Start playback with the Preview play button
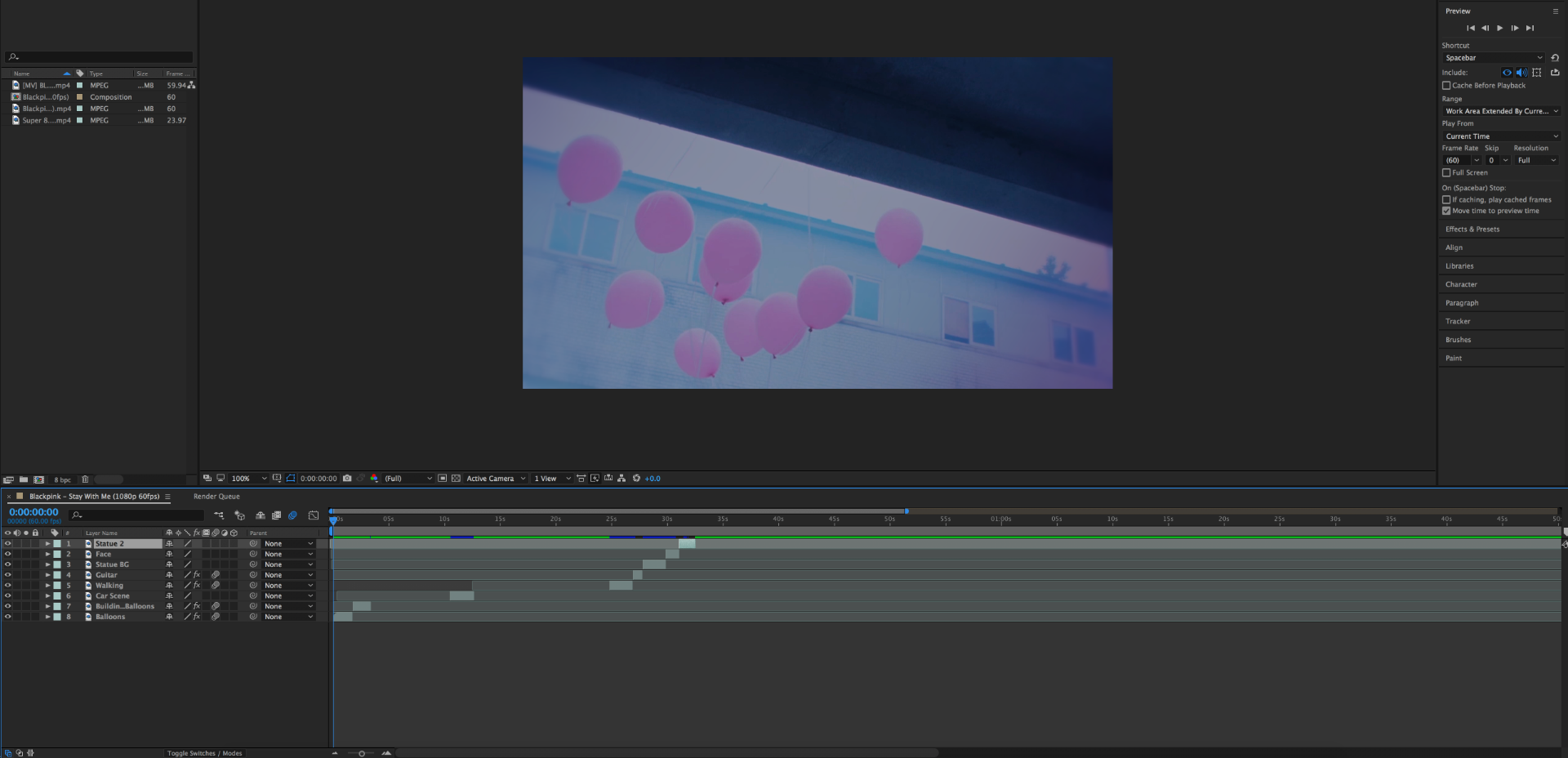 pos(1500,28)
